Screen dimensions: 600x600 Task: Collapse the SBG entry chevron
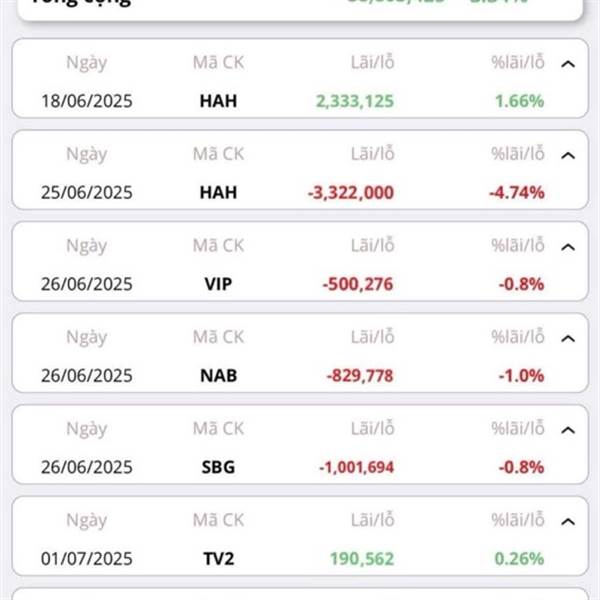click(568, 430)
